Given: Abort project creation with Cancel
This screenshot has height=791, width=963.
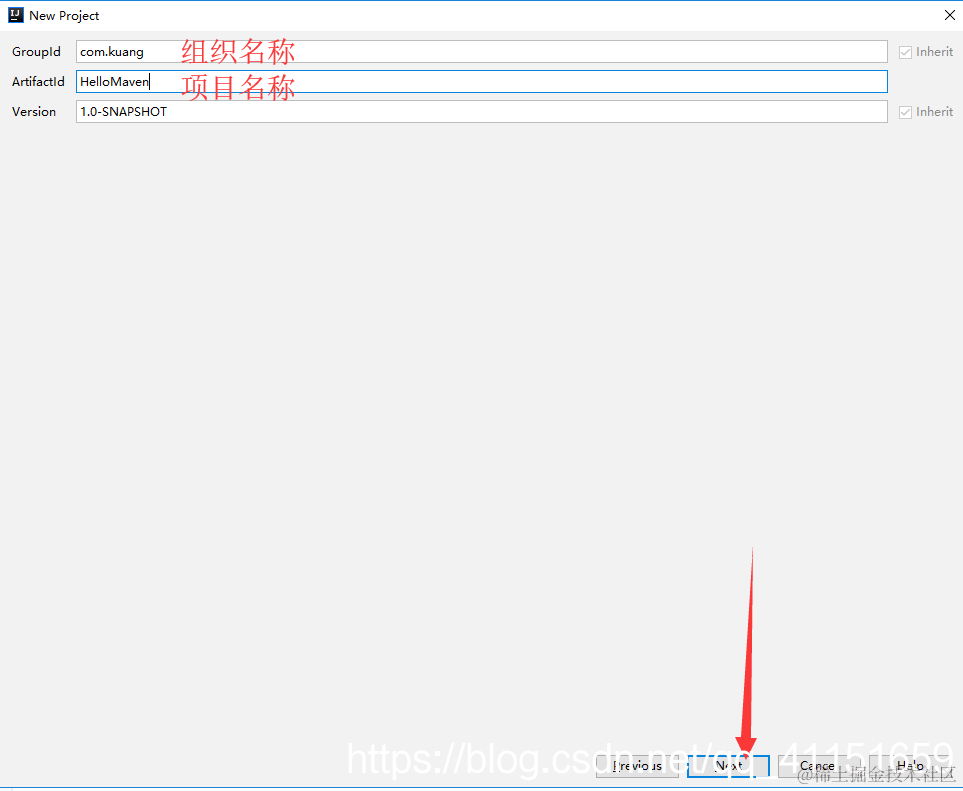Looking at the screenshot, I should 819,766.
